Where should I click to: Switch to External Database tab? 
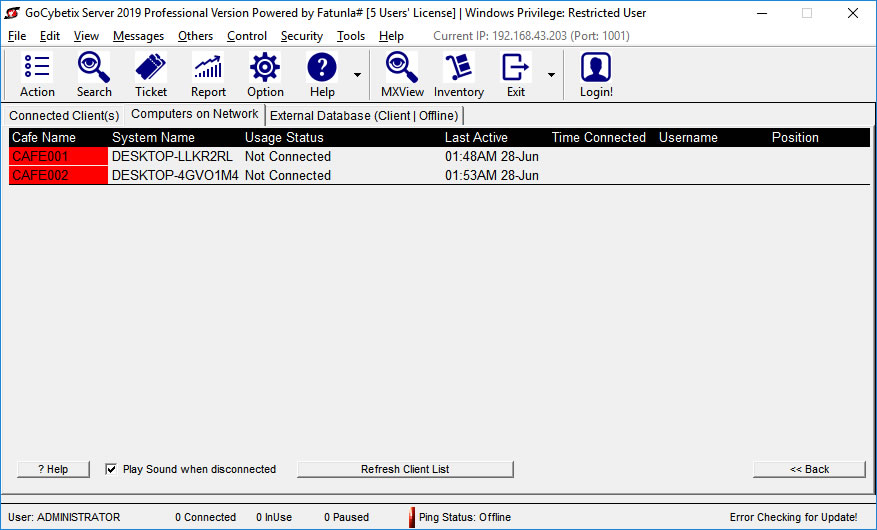tap(364, 116)
